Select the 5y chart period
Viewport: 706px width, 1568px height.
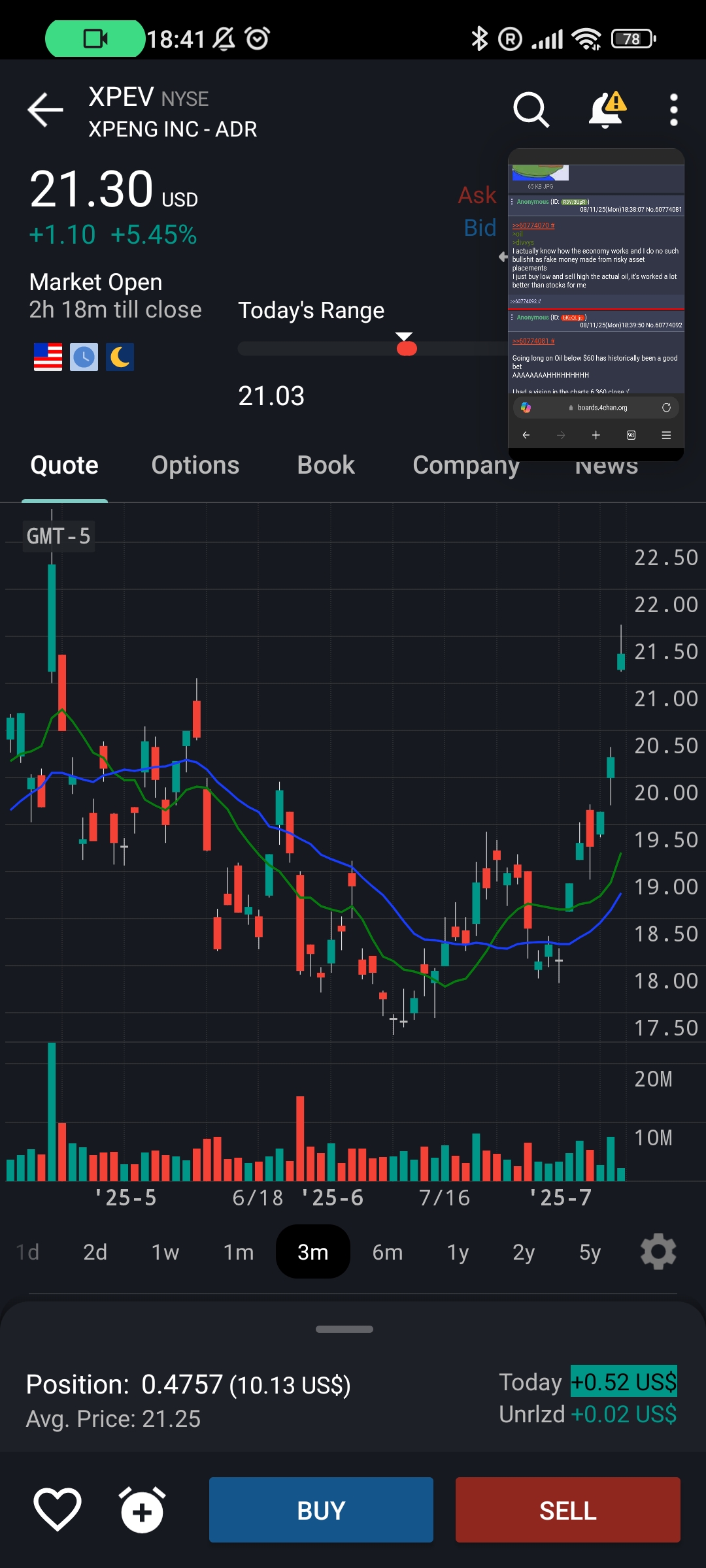coord(590,1252)
